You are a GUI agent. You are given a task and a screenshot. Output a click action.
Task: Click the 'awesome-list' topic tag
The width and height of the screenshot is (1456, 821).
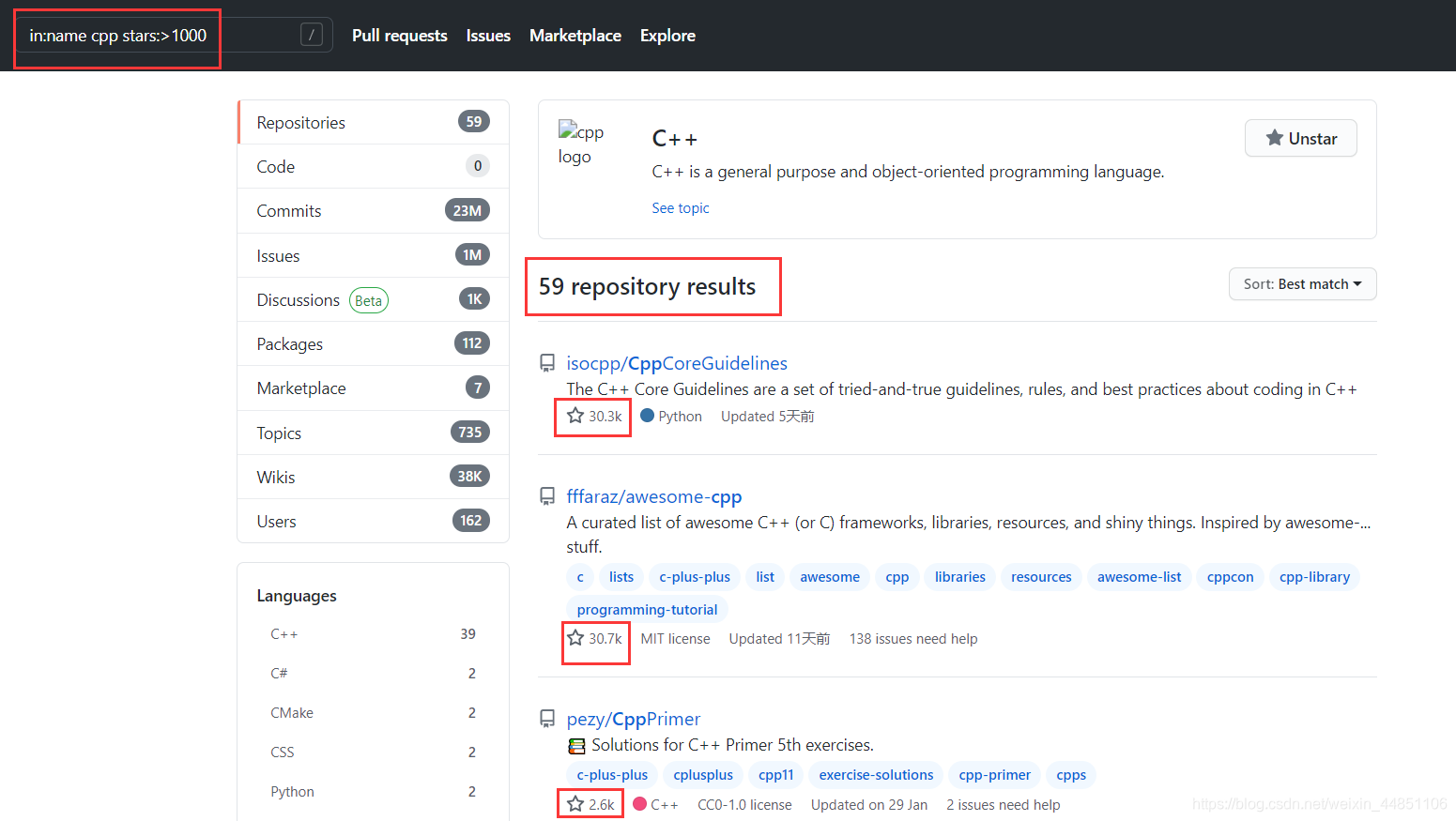coord(1140,577)
